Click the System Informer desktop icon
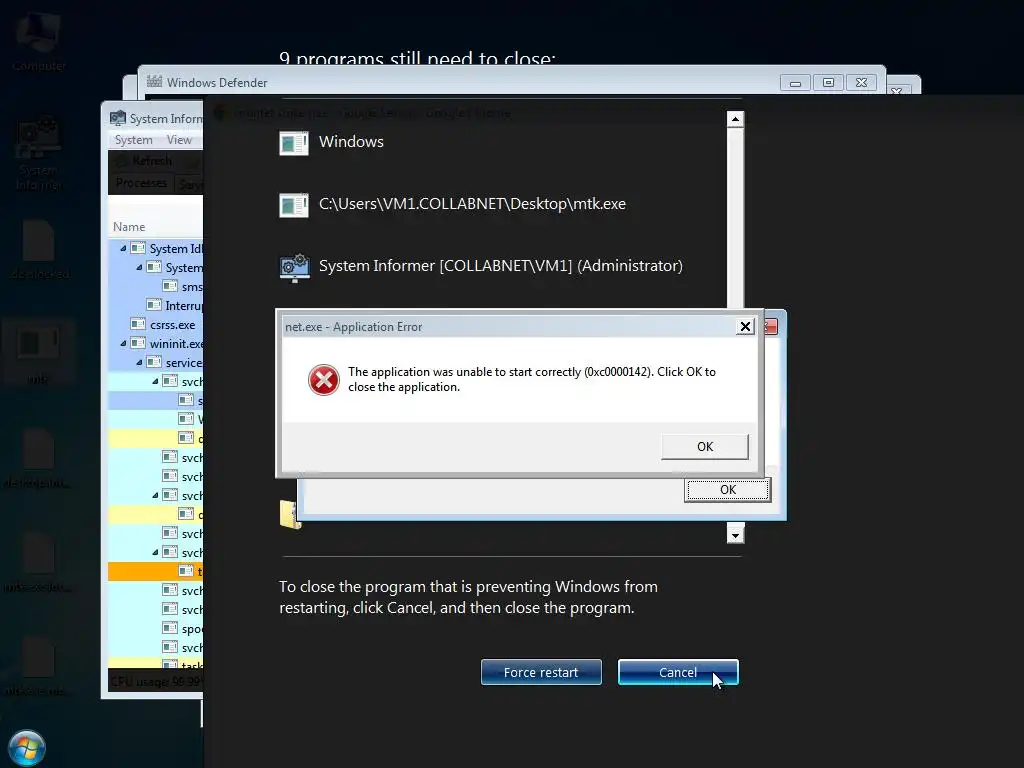Image resolution: width=1024 pixels, height=768 pixels. [x=39, y=155]
